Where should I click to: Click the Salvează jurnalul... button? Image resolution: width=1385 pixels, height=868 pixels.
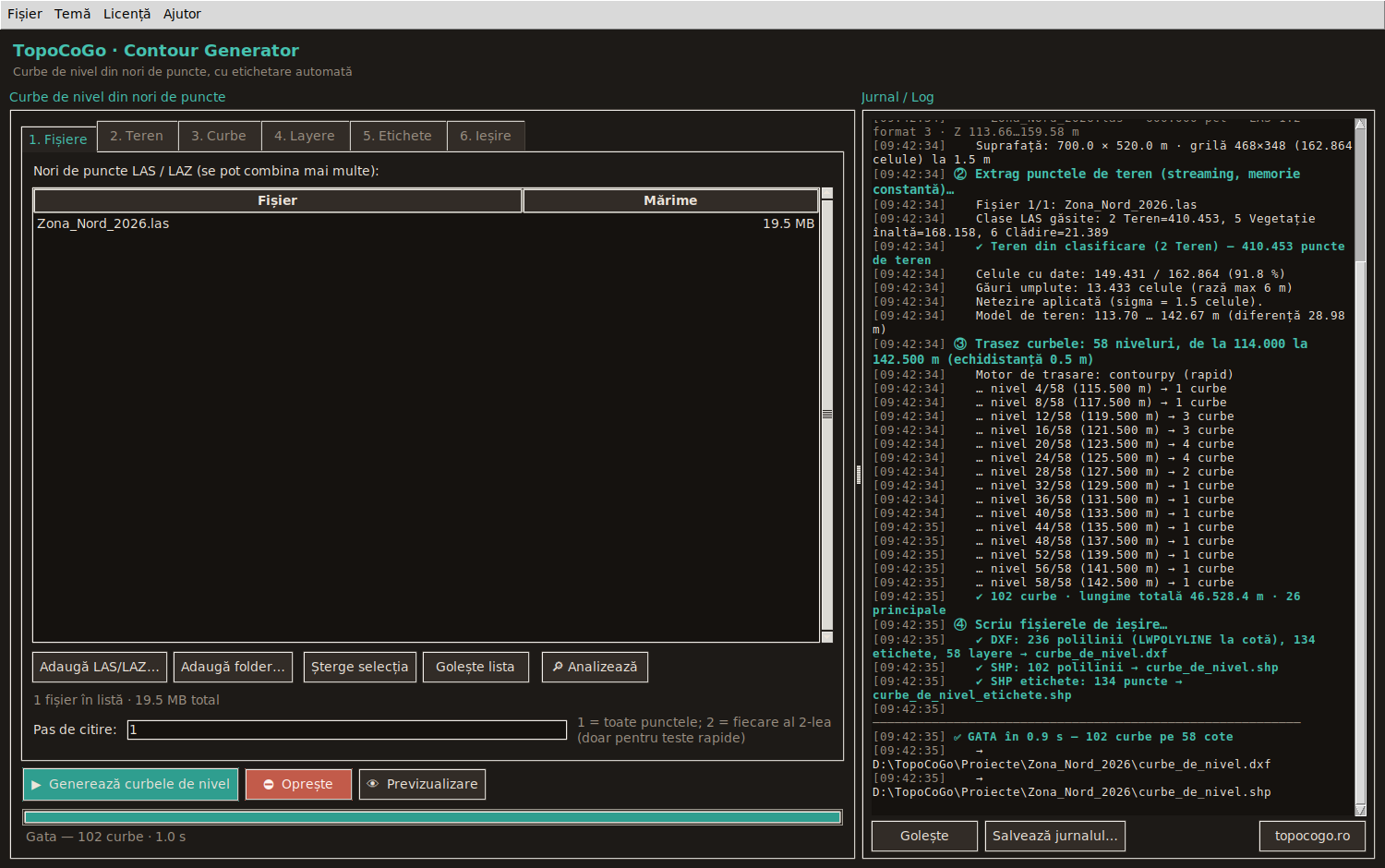(x=1054, y=836)
